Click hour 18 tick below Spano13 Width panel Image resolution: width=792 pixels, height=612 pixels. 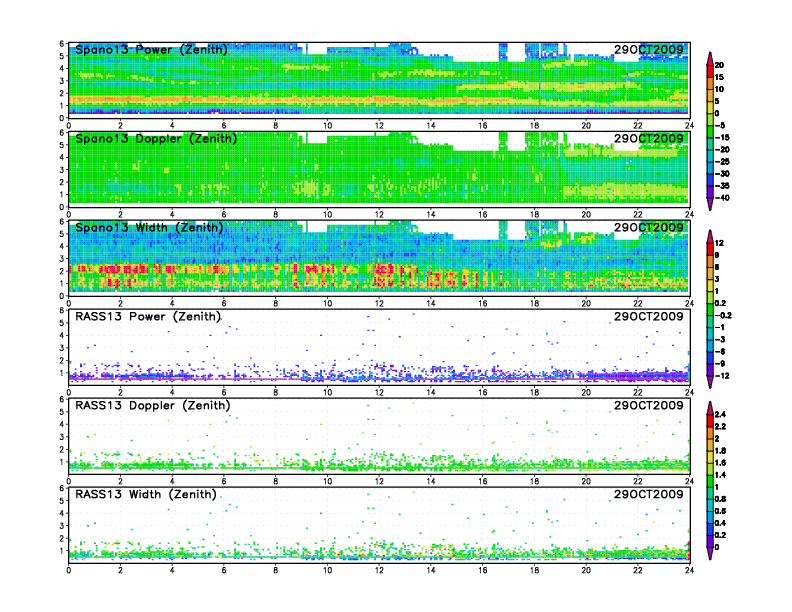534,303
